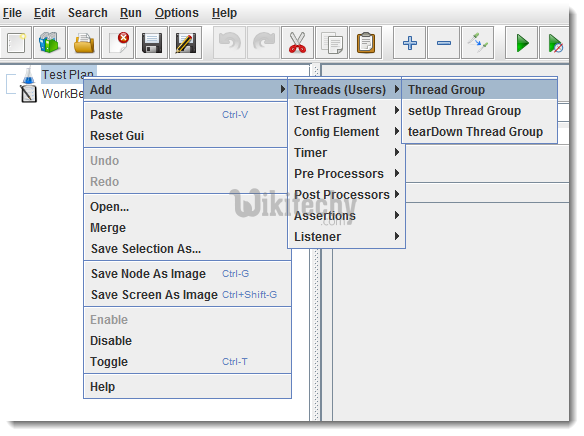Viewport: 584px width, 436px height.
Task: Click the New test plan toolbar icon
Action: pyautogui.click(x=16, y=43)
